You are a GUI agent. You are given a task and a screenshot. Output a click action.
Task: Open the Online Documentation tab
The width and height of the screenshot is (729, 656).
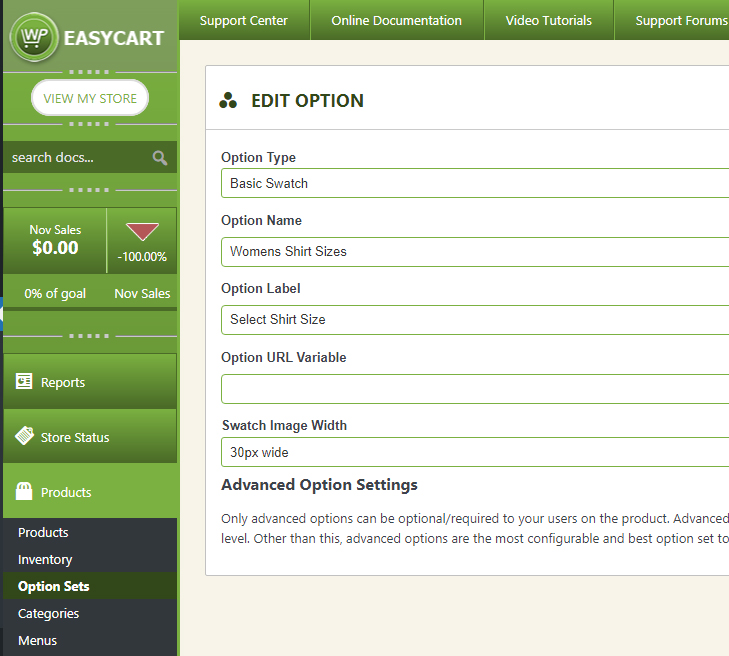[x=396, y=20]
